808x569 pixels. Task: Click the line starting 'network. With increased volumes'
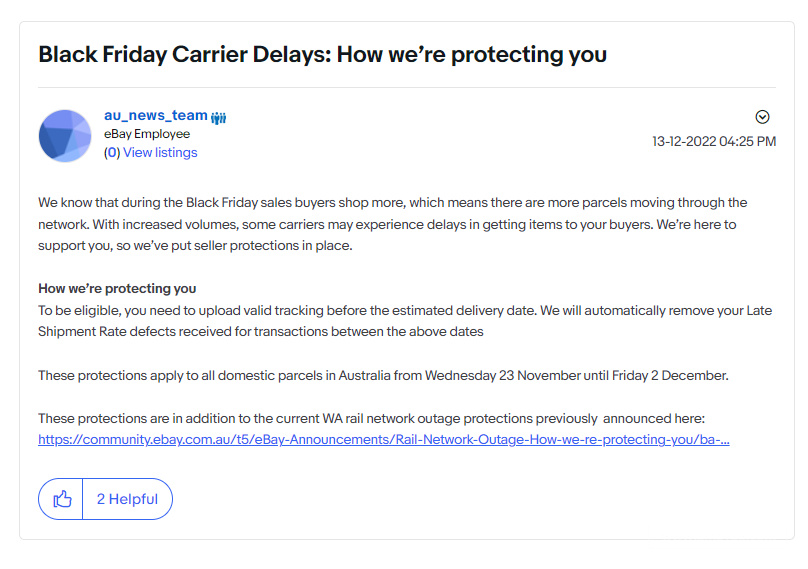[386, 224]
